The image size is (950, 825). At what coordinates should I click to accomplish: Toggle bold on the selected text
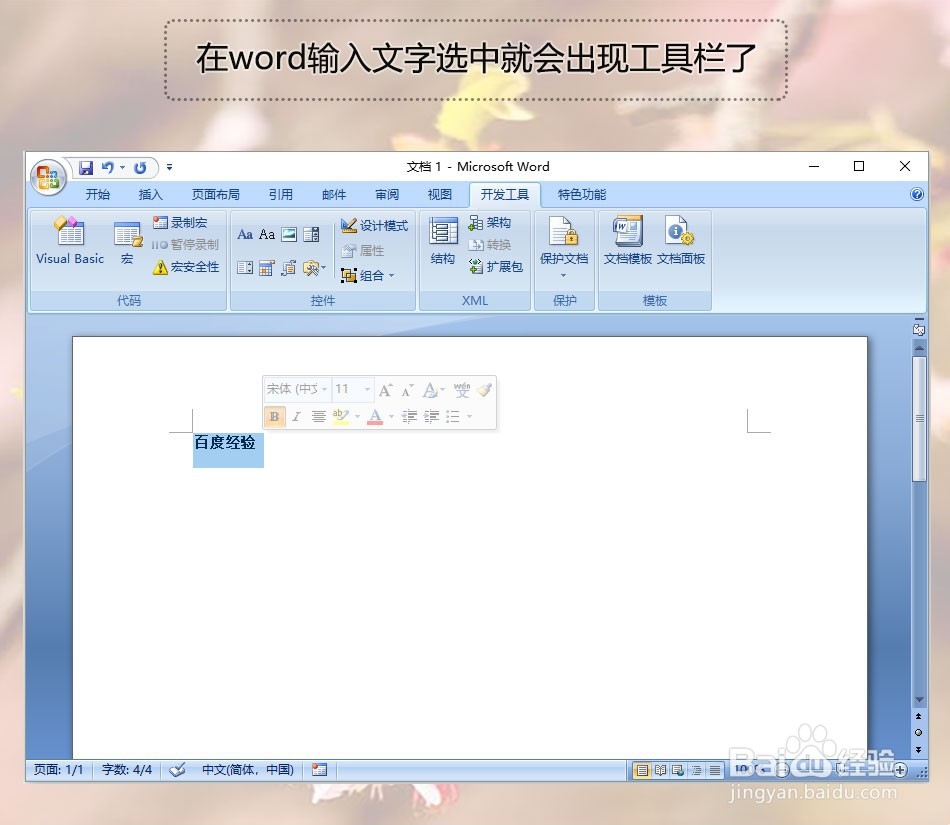tap(276, 416)
